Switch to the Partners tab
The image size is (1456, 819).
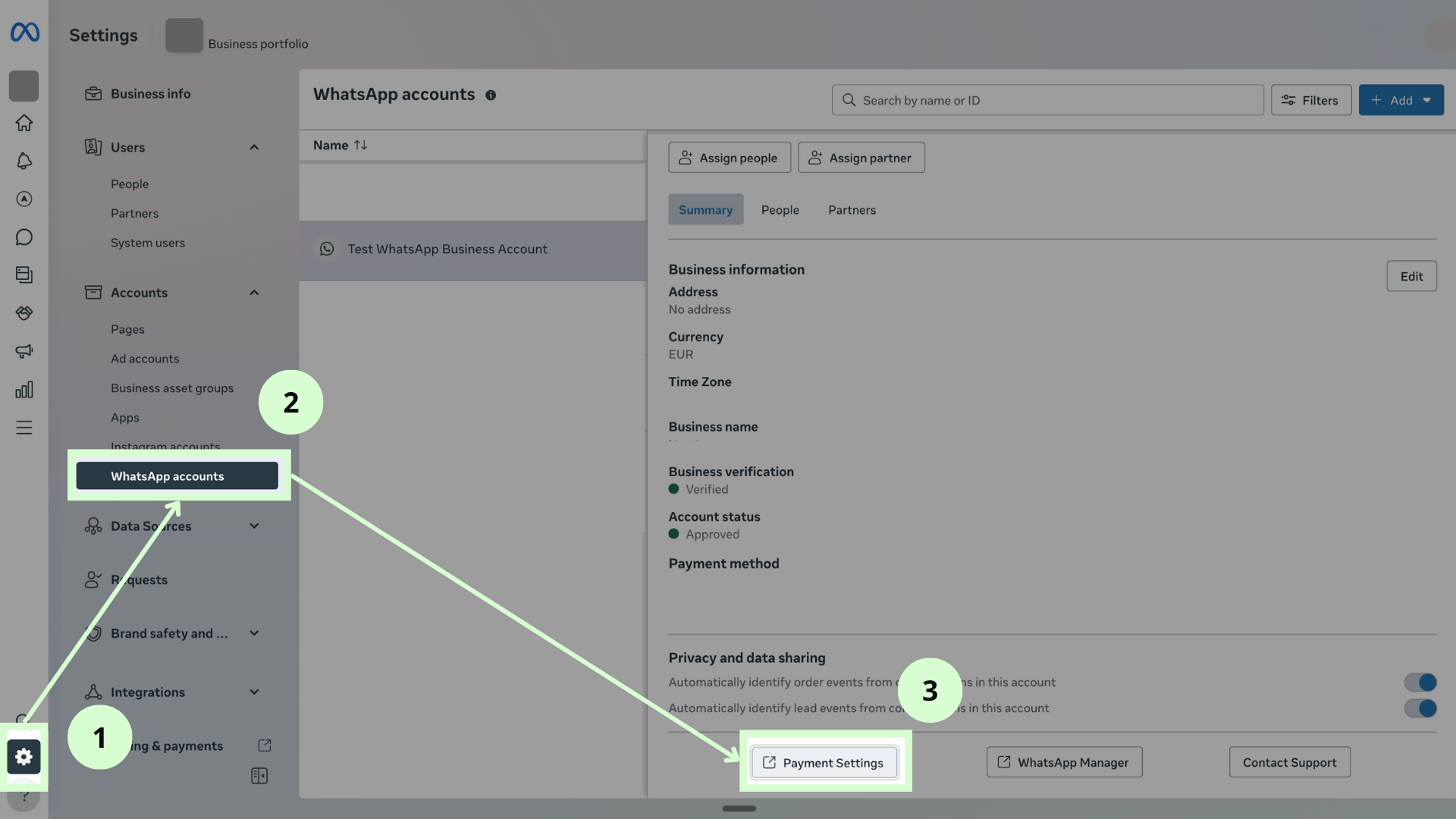852,210
